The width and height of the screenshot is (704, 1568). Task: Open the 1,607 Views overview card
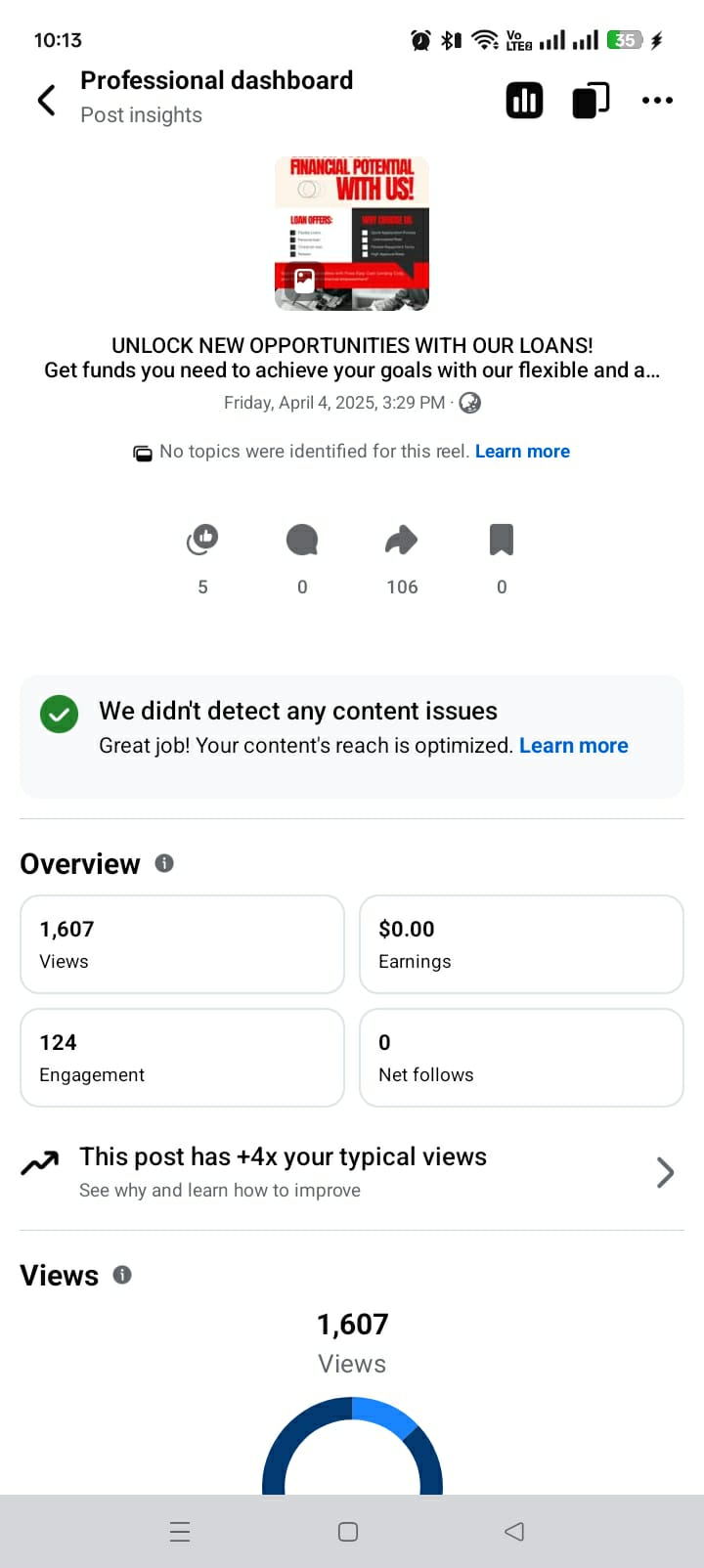(182, 944)
